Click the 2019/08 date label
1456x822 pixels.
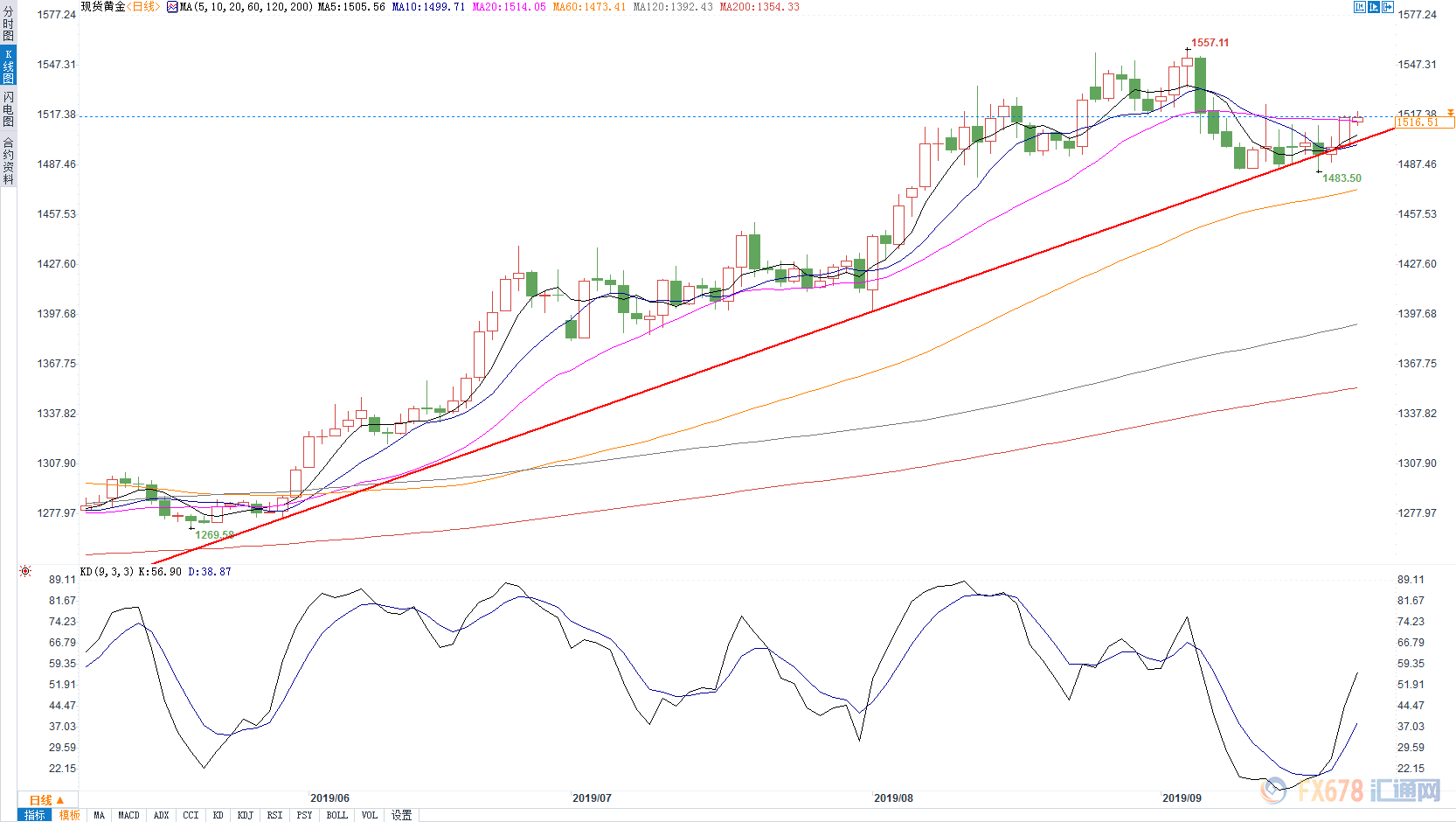click(x=893, y=798)
